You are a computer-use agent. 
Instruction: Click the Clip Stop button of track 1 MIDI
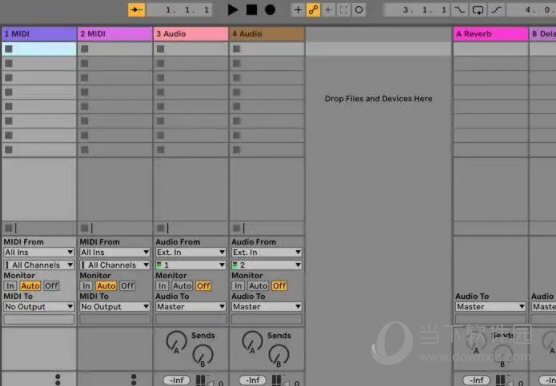pos(9,228)
